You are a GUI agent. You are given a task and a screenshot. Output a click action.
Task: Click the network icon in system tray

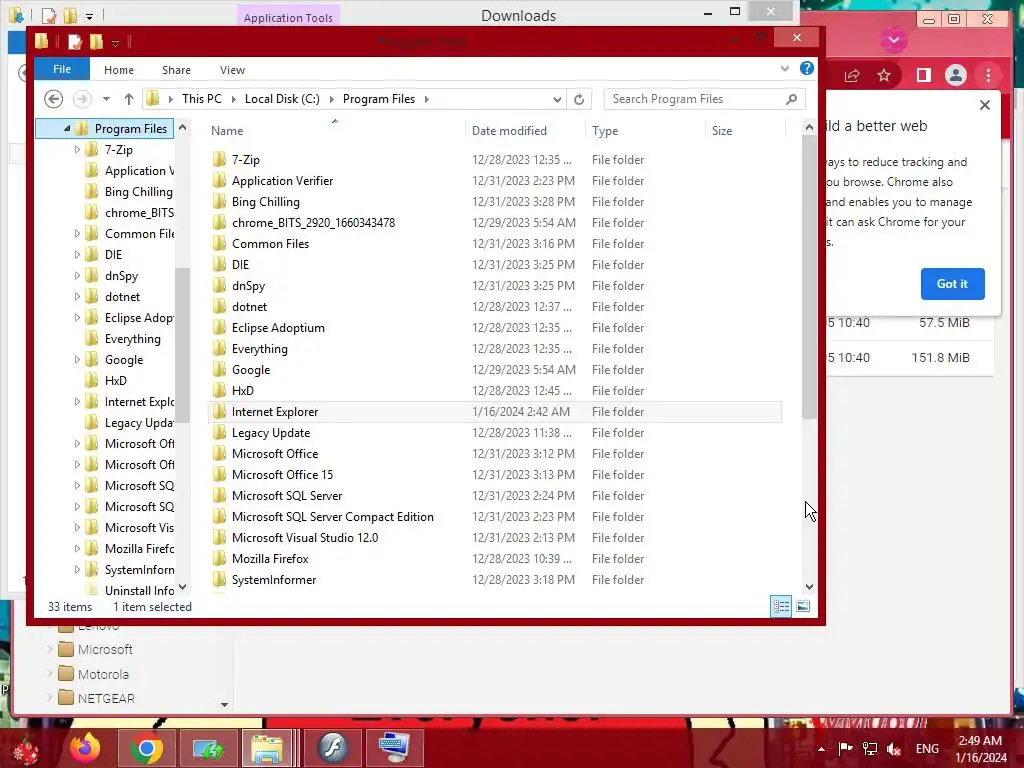[869, 749]
